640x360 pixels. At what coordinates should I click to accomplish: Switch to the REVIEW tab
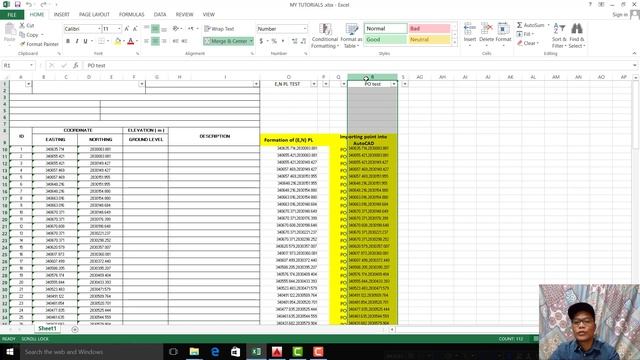tap(184, 14)
